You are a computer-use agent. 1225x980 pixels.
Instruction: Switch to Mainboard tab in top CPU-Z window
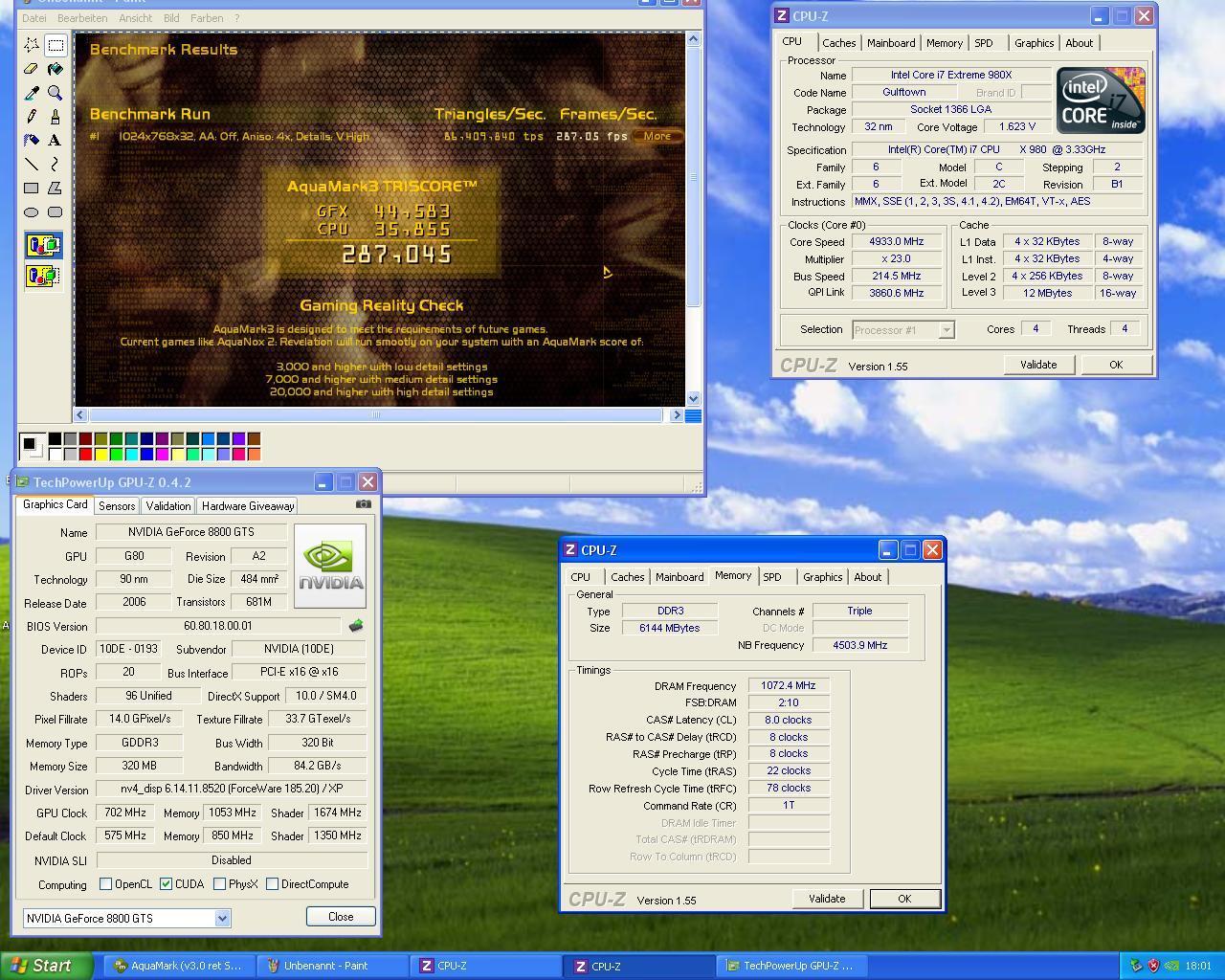891,43
